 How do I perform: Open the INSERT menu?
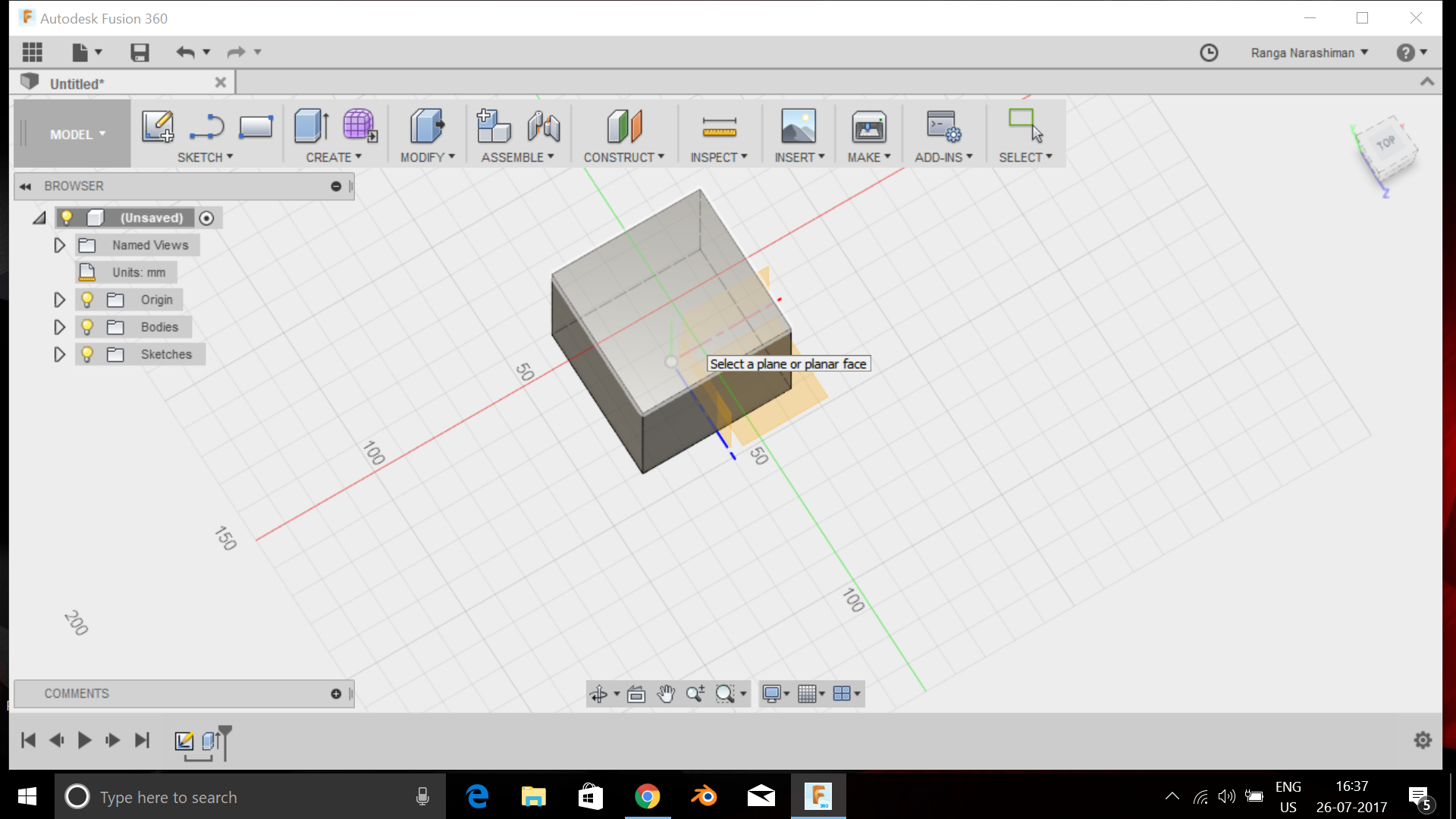799,157
